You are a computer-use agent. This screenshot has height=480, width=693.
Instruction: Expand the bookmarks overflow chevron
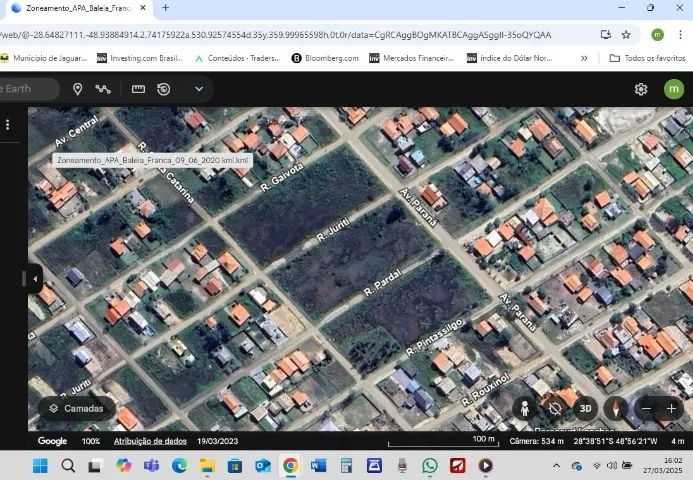pyautogui.click(x=584, y=58)
